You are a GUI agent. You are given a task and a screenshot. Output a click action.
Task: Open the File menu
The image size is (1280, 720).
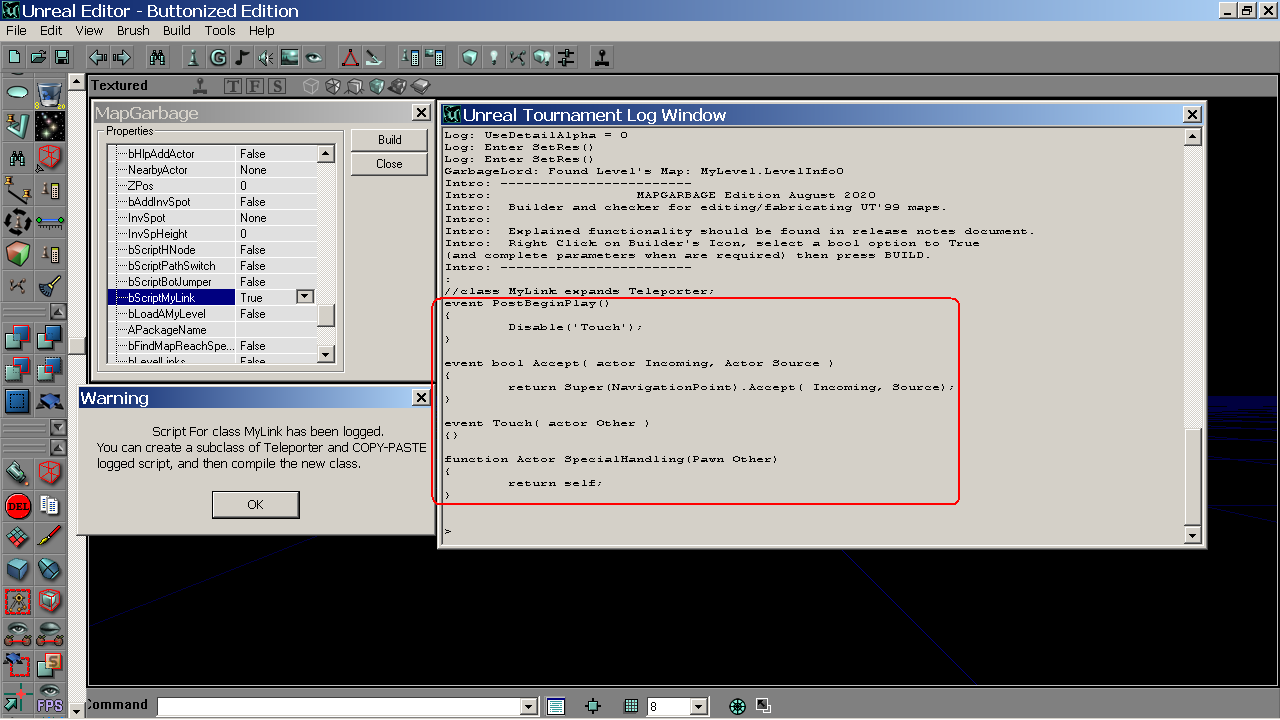(16, 30)
